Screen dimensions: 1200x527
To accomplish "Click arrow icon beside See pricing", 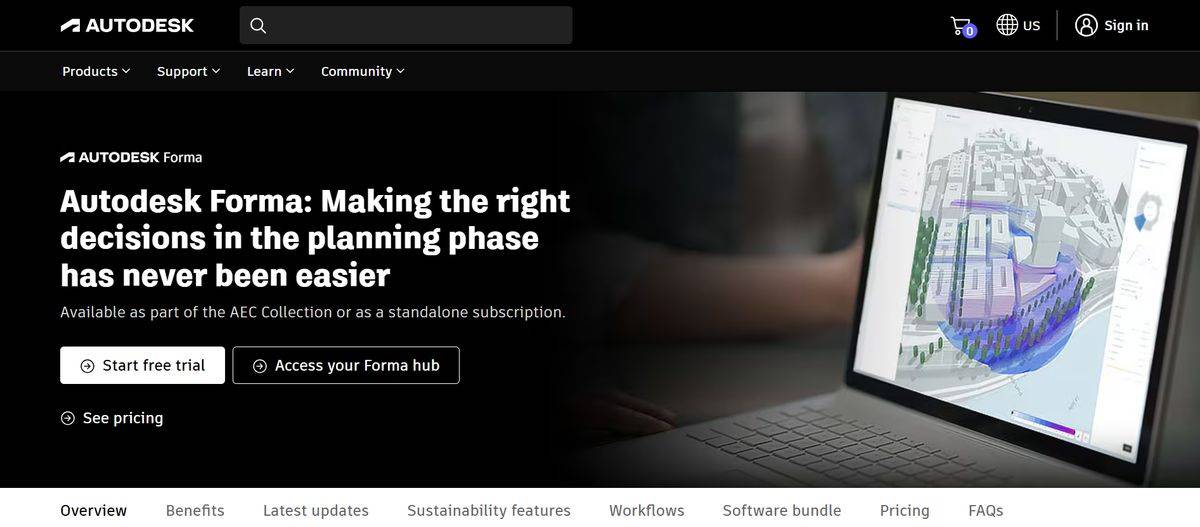I will tap(68, 418).
